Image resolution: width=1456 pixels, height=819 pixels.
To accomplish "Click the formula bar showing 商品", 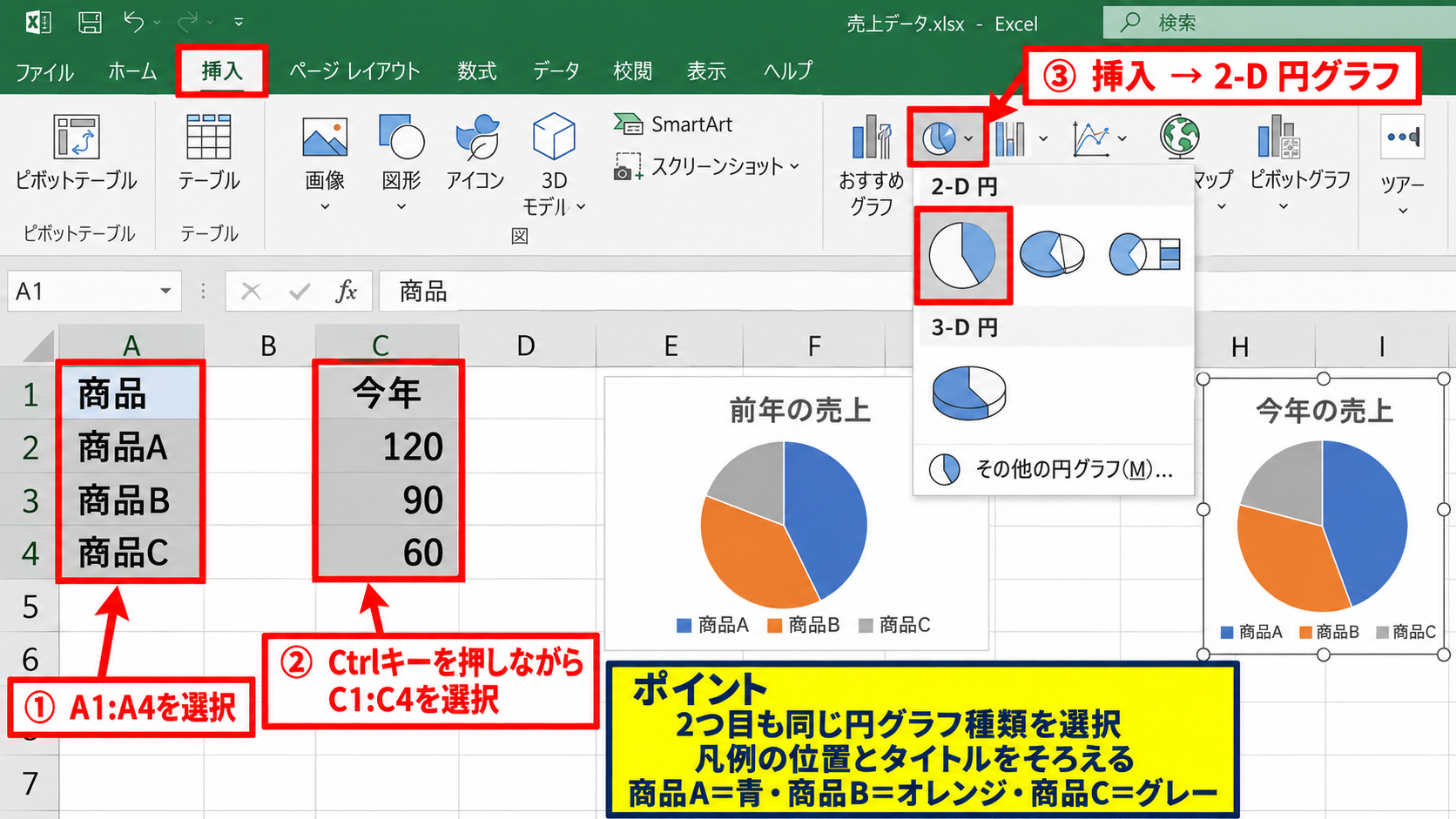I will pyautogui.click(x=644, y=291).
